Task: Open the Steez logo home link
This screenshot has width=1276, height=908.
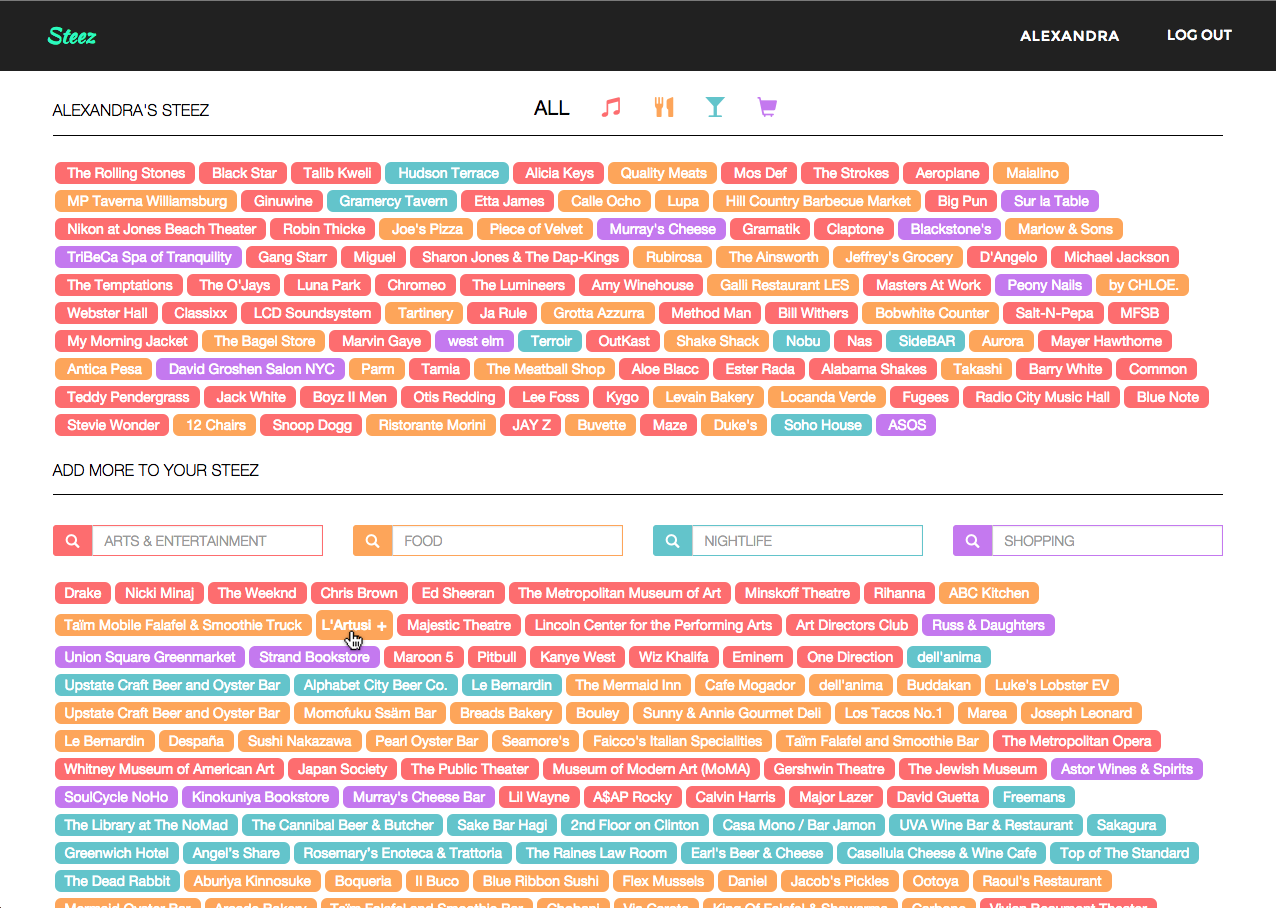Action: coord(72,36)
